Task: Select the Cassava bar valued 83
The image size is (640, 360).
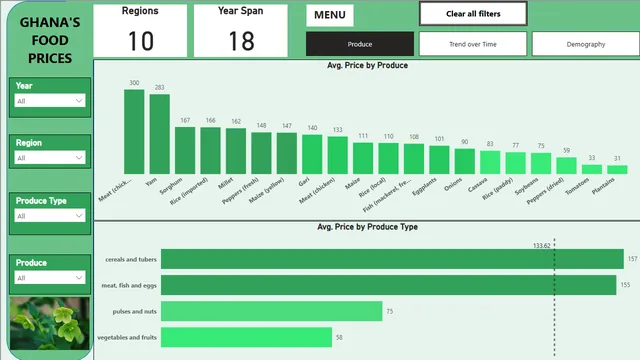Action: pyautogui.click(x=490, y=162)
